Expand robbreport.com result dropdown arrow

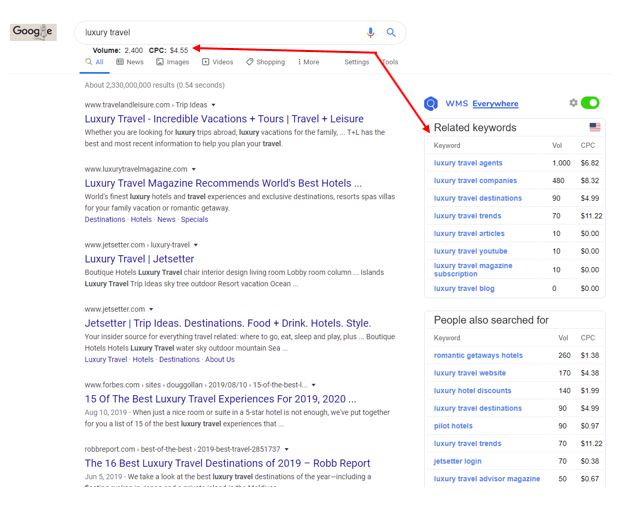[x=287, y=449]
